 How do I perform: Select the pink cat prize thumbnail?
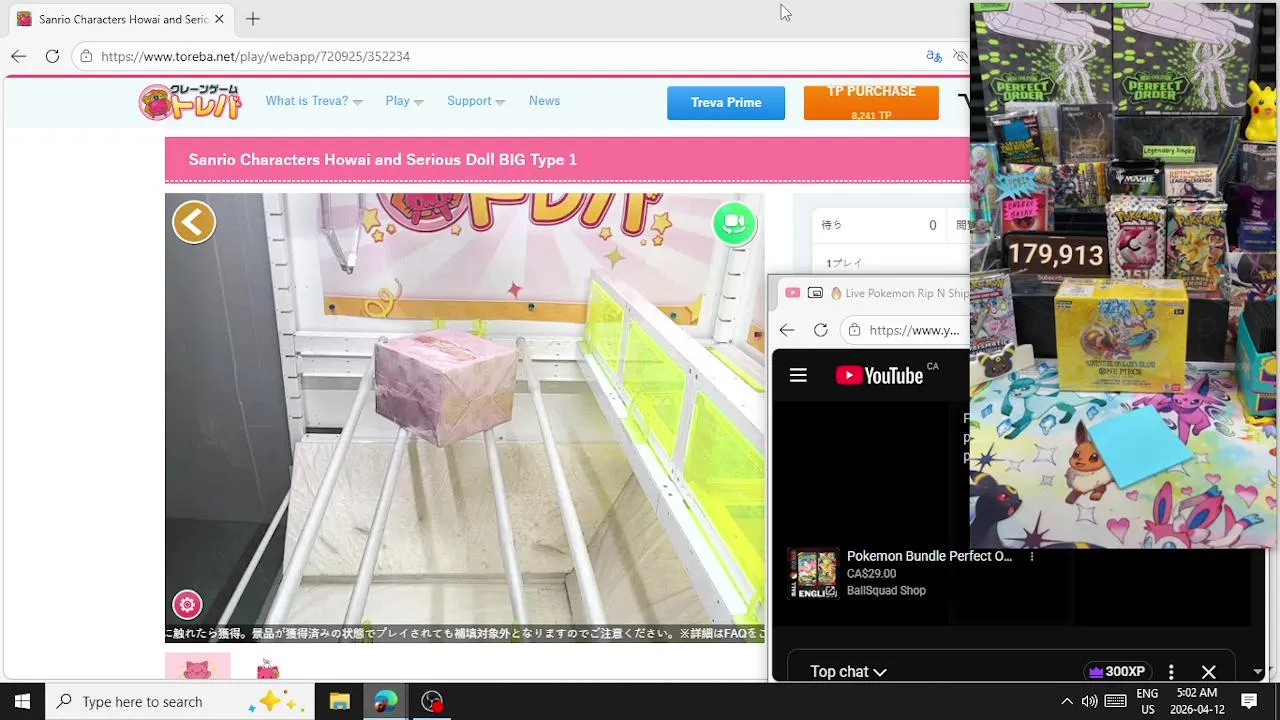point(197,667)
